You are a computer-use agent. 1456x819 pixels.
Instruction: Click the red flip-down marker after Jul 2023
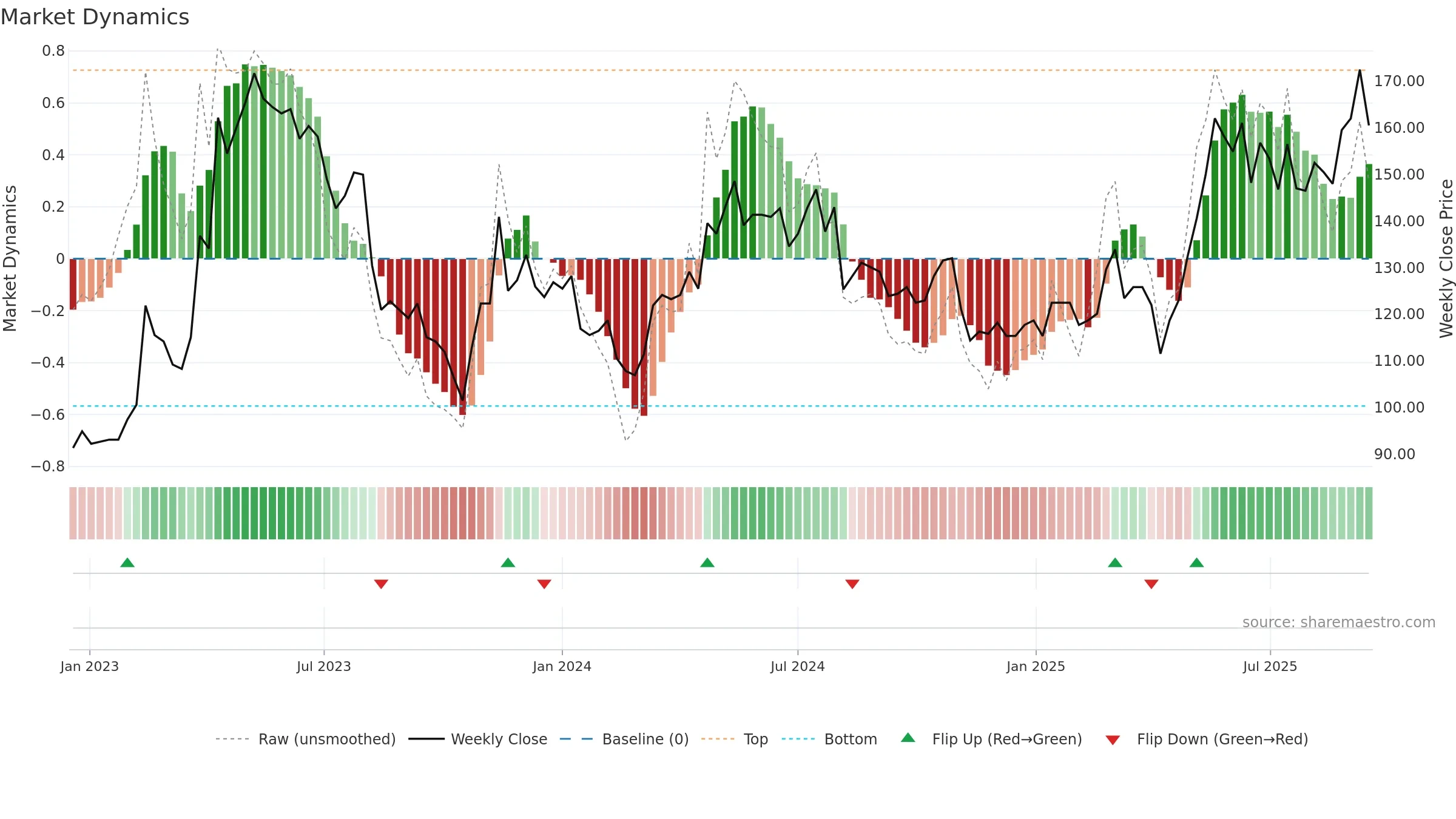coord(381,584)
